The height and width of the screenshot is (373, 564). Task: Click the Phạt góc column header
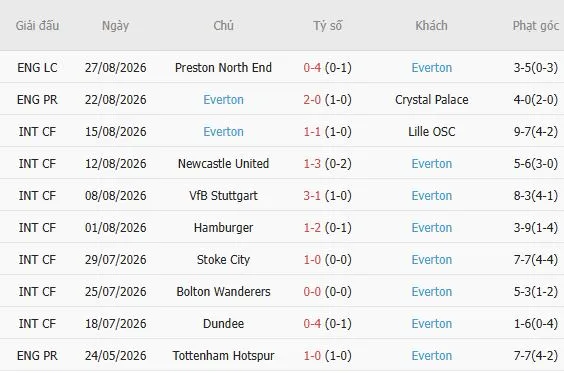click(x=536, y=26)
